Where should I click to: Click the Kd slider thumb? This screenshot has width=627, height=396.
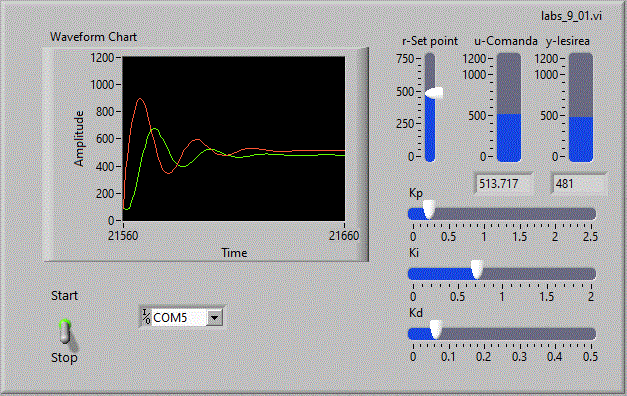[x=436, y=329]
